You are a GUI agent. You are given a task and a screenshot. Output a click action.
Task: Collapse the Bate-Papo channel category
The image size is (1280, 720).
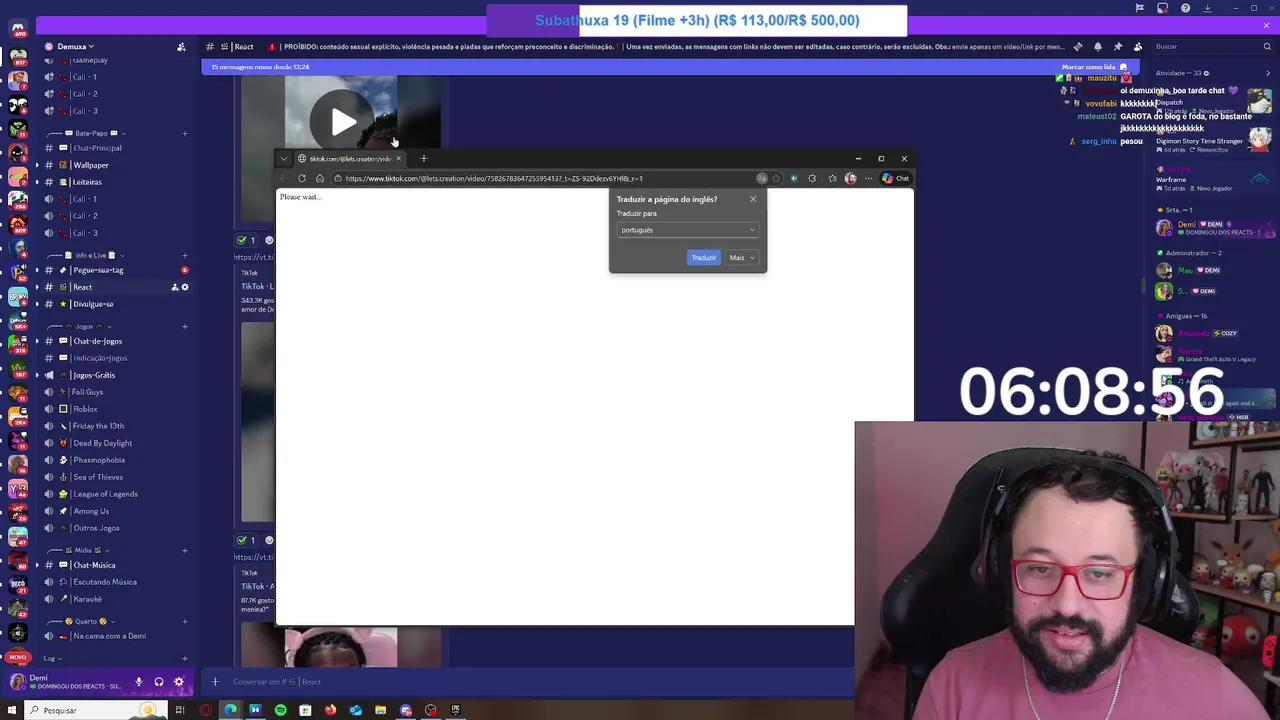tap(87, 133)
